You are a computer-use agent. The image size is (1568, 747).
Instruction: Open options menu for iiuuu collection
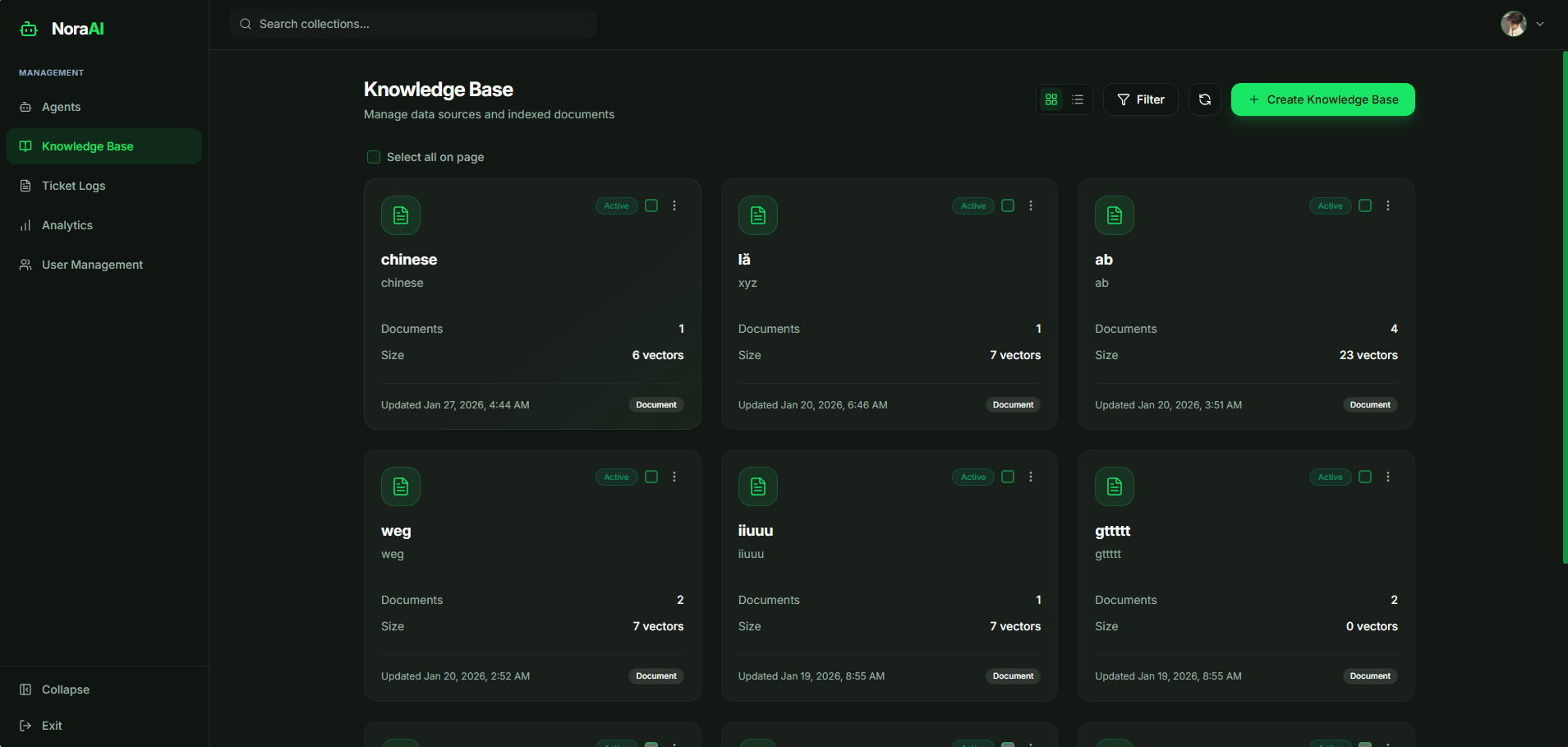1031,477
